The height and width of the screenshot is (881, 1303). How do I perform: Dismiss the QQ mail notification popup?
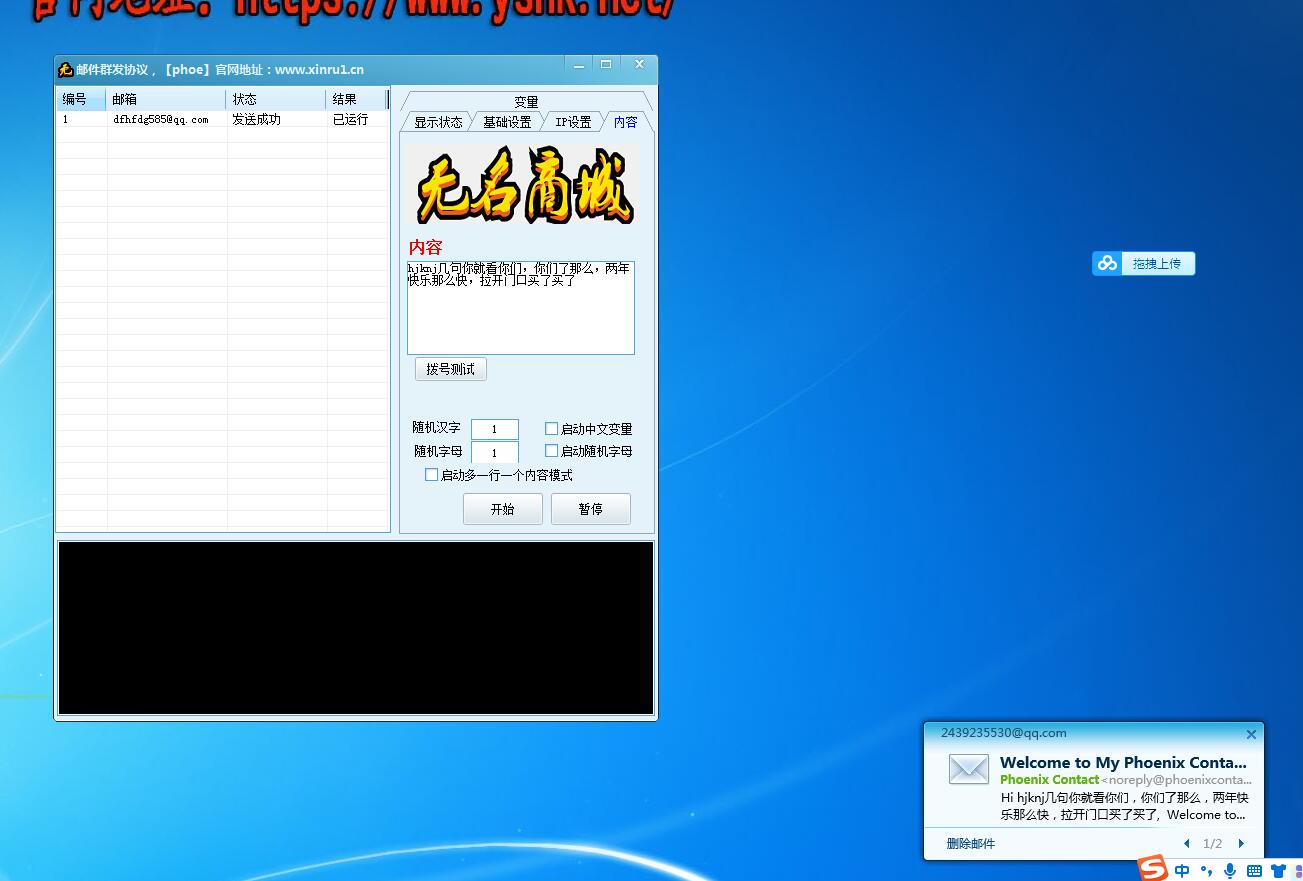pos(1251,734)
